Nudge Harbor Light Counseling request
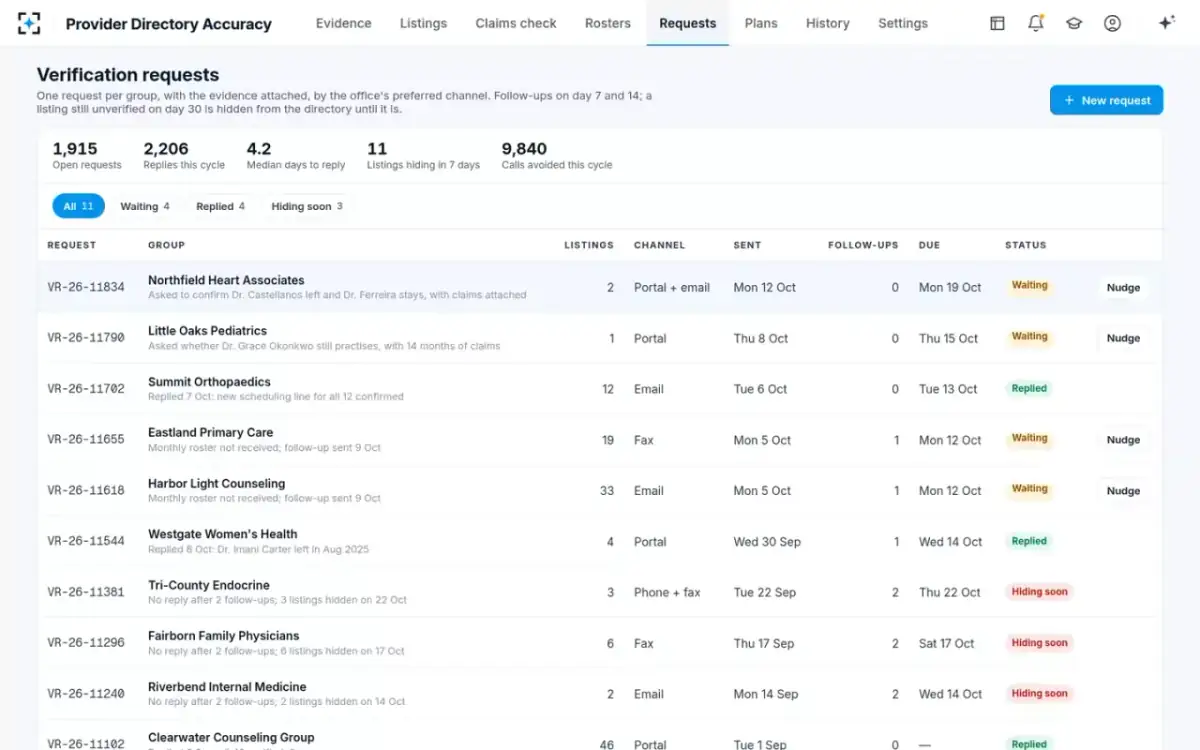Image resolution: width=1200 pixels, height=750 pixels. (x=1123, y=491)
